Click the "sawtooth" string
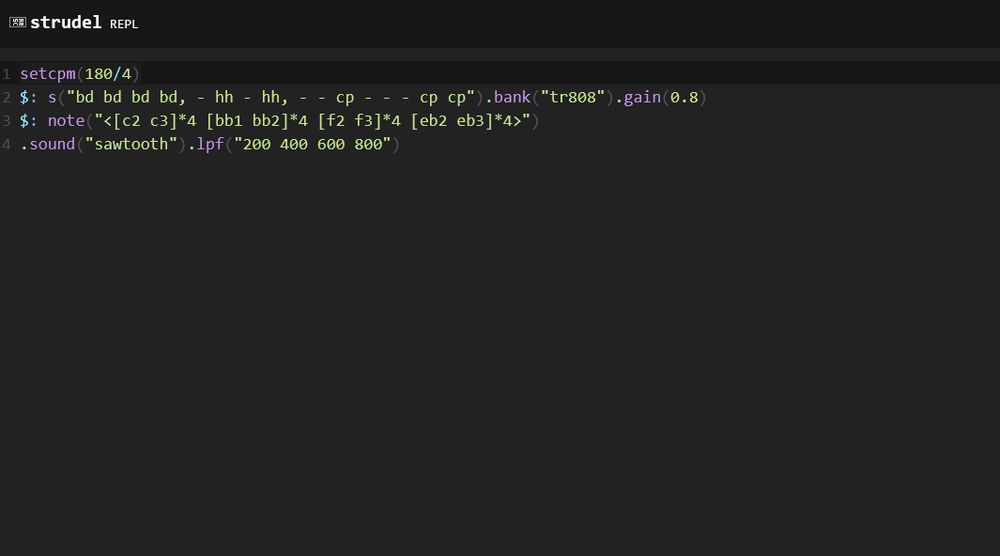The width and height of the screenshot is (1000, 556). [131, 144]
